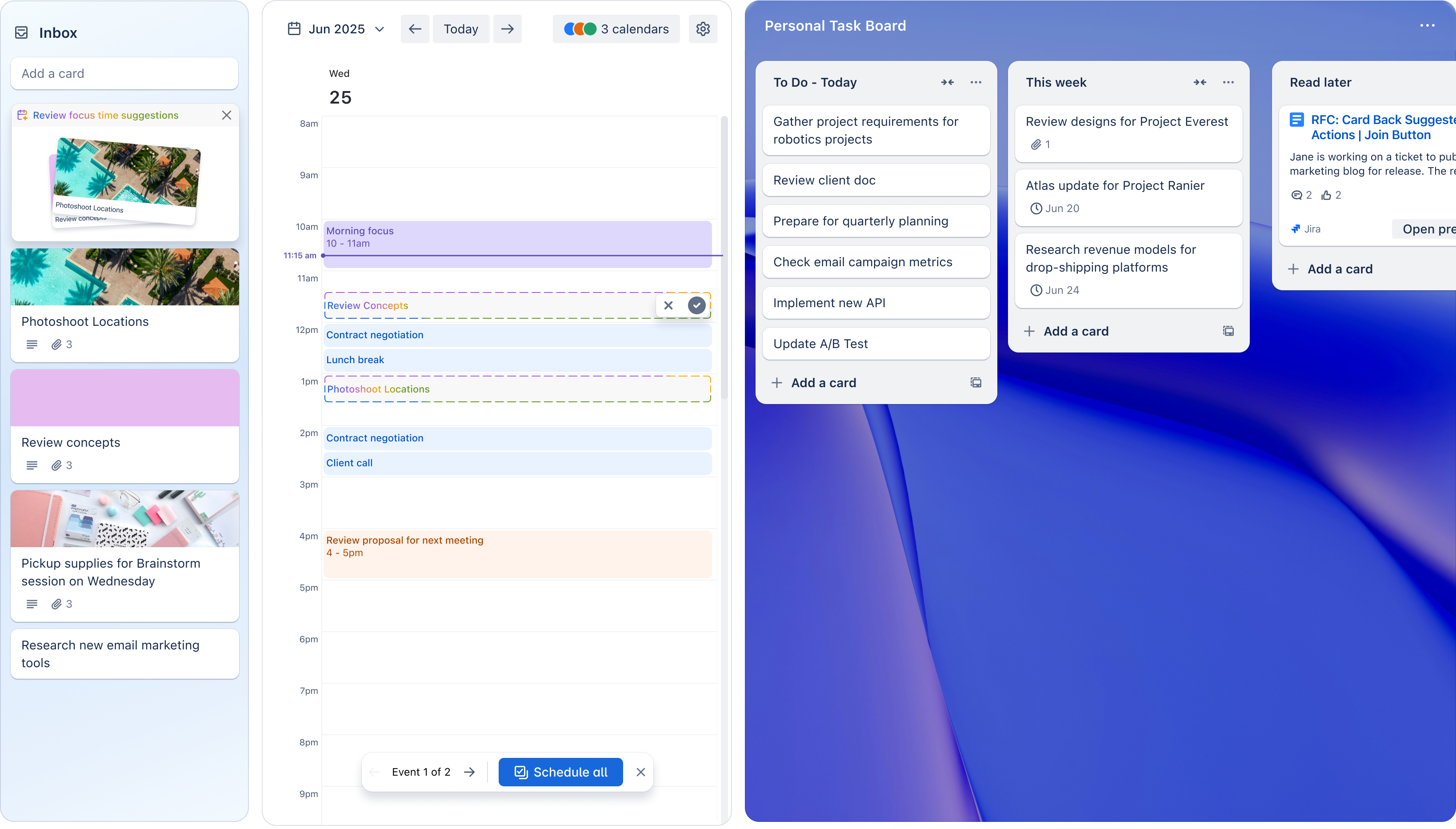Open Review proposal for next meeting event
1456x829 pixels.
tap(517, 554)
